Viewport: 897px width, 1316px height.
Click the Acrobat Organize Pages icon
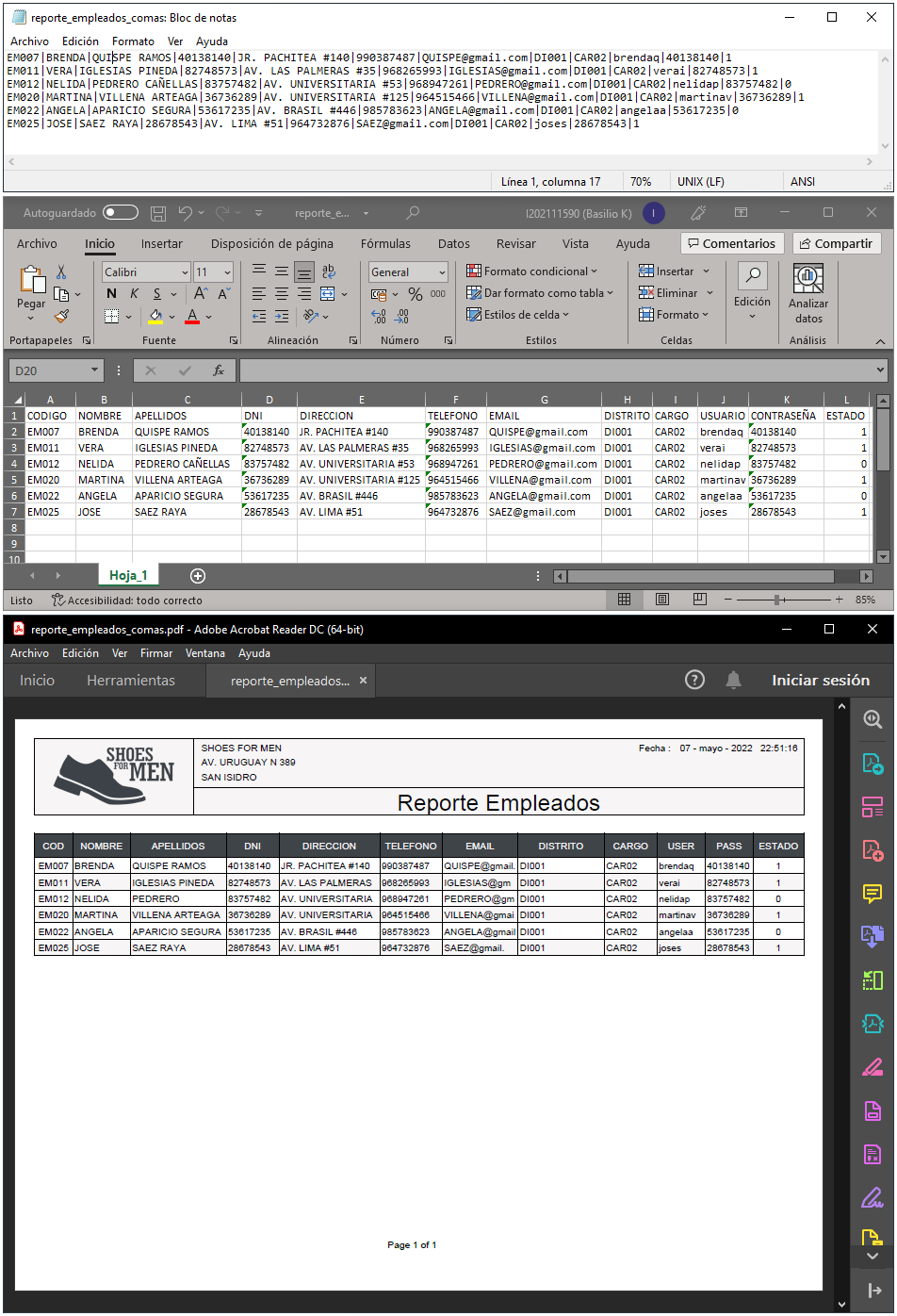(x=873, y=980)
